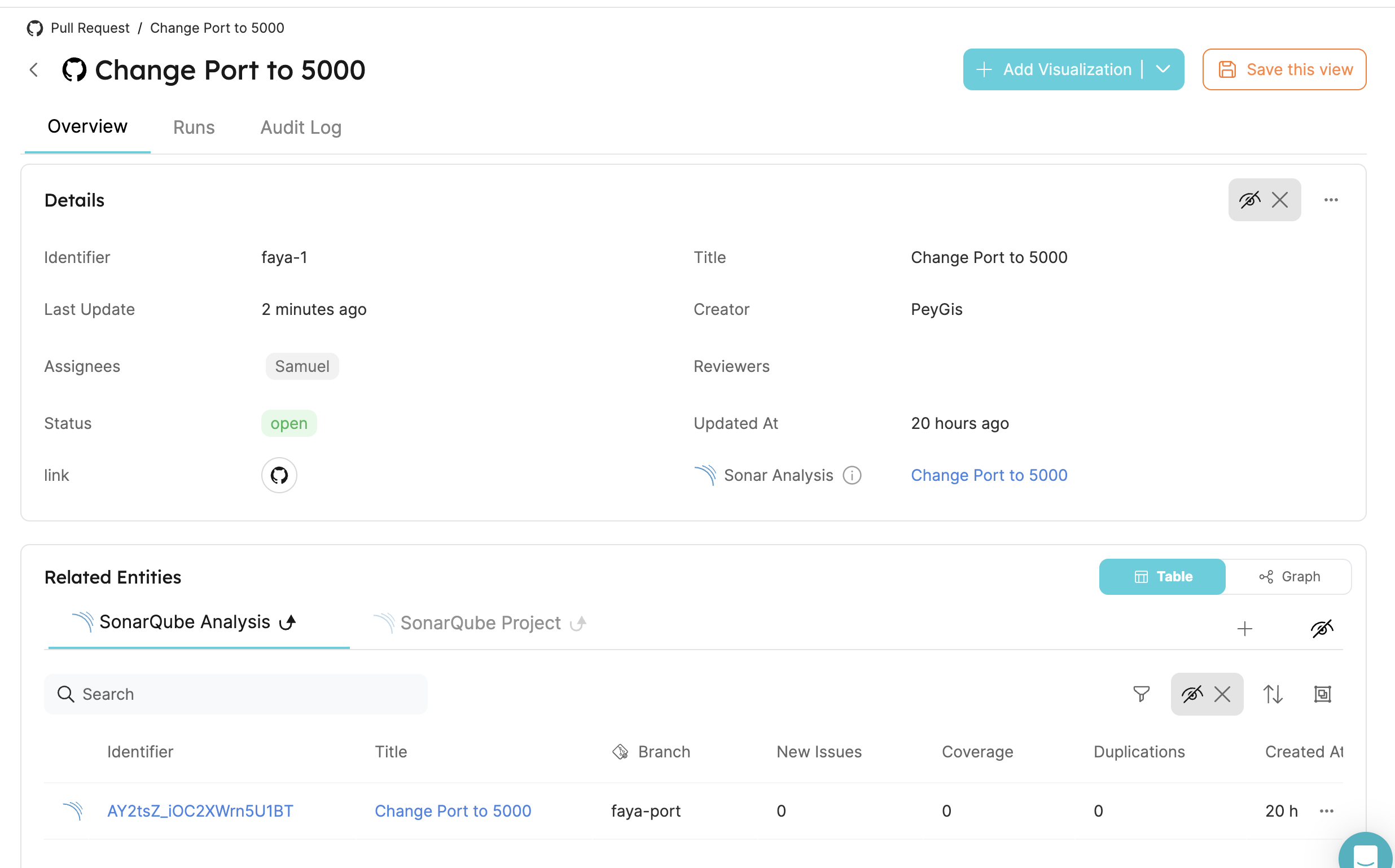The width and height of the screenshot is (1395, 868).
Task: Open the AY2tsZ_iOC2XWrn5U1BT identifier link
Action: point(200,810)
